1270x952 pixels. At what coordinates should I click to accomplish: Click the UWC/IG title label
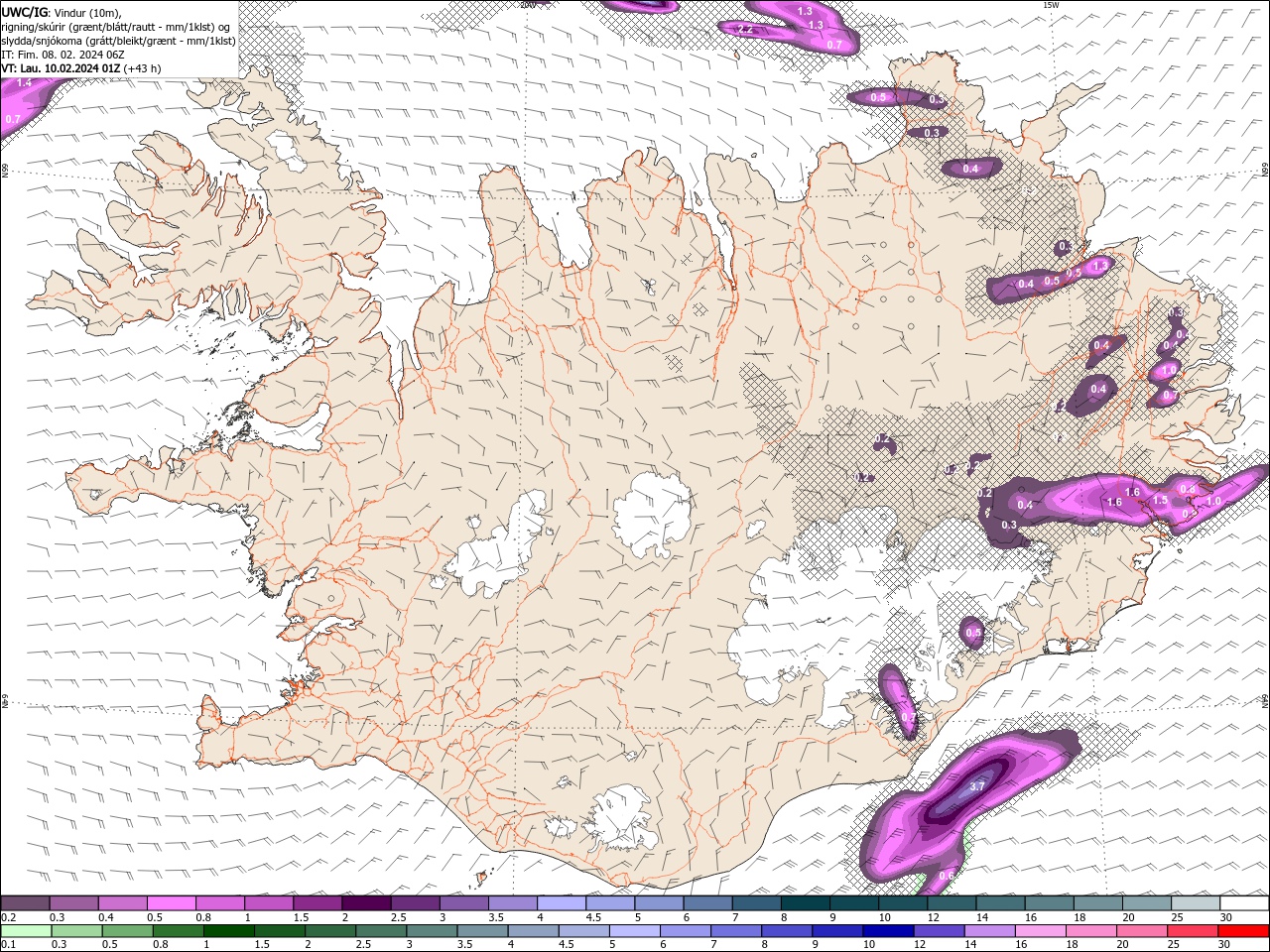tap(23, 12)
